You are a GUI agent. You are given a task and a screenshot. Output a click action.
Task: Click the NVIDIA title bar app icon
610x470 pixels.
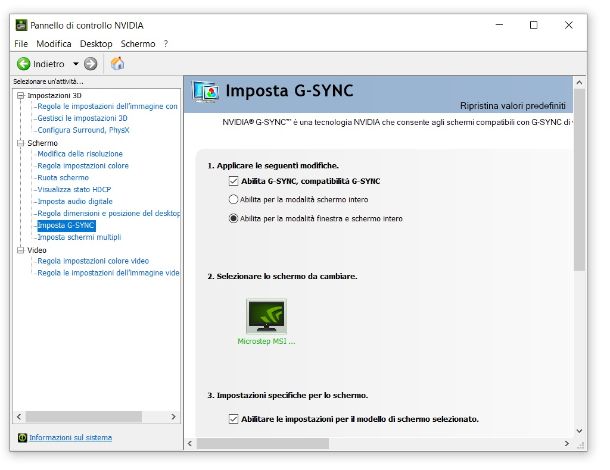21,25
